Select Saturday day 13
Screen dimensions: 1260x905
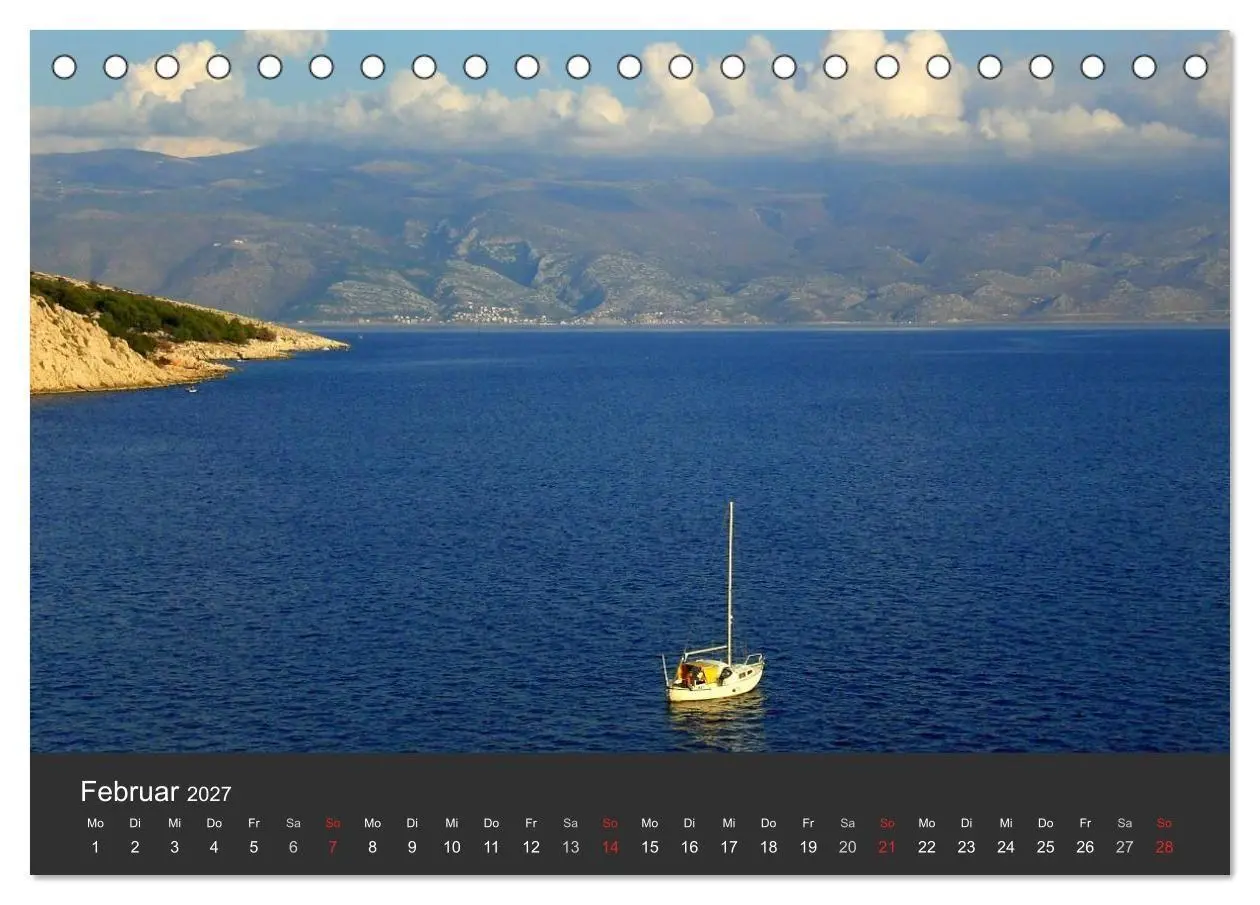(x=570, y=847)
